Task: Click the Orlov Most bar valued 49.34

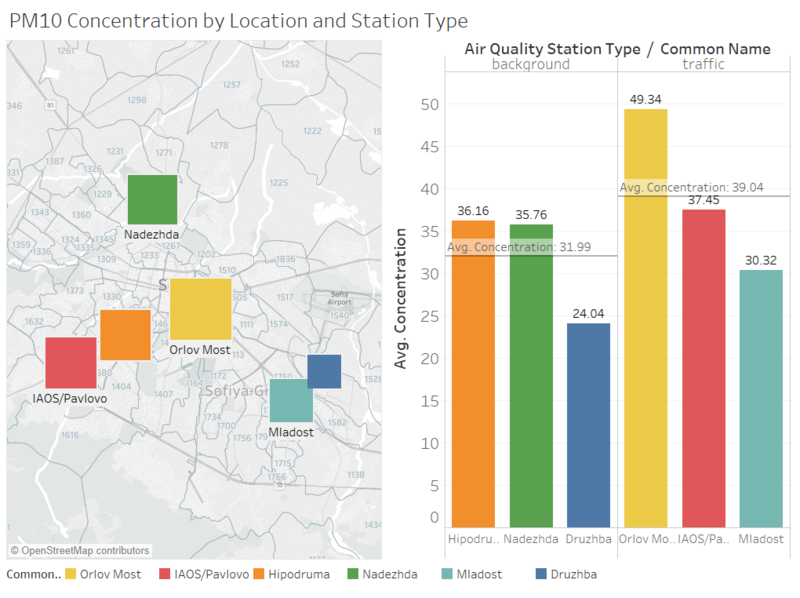Action: 646,318
